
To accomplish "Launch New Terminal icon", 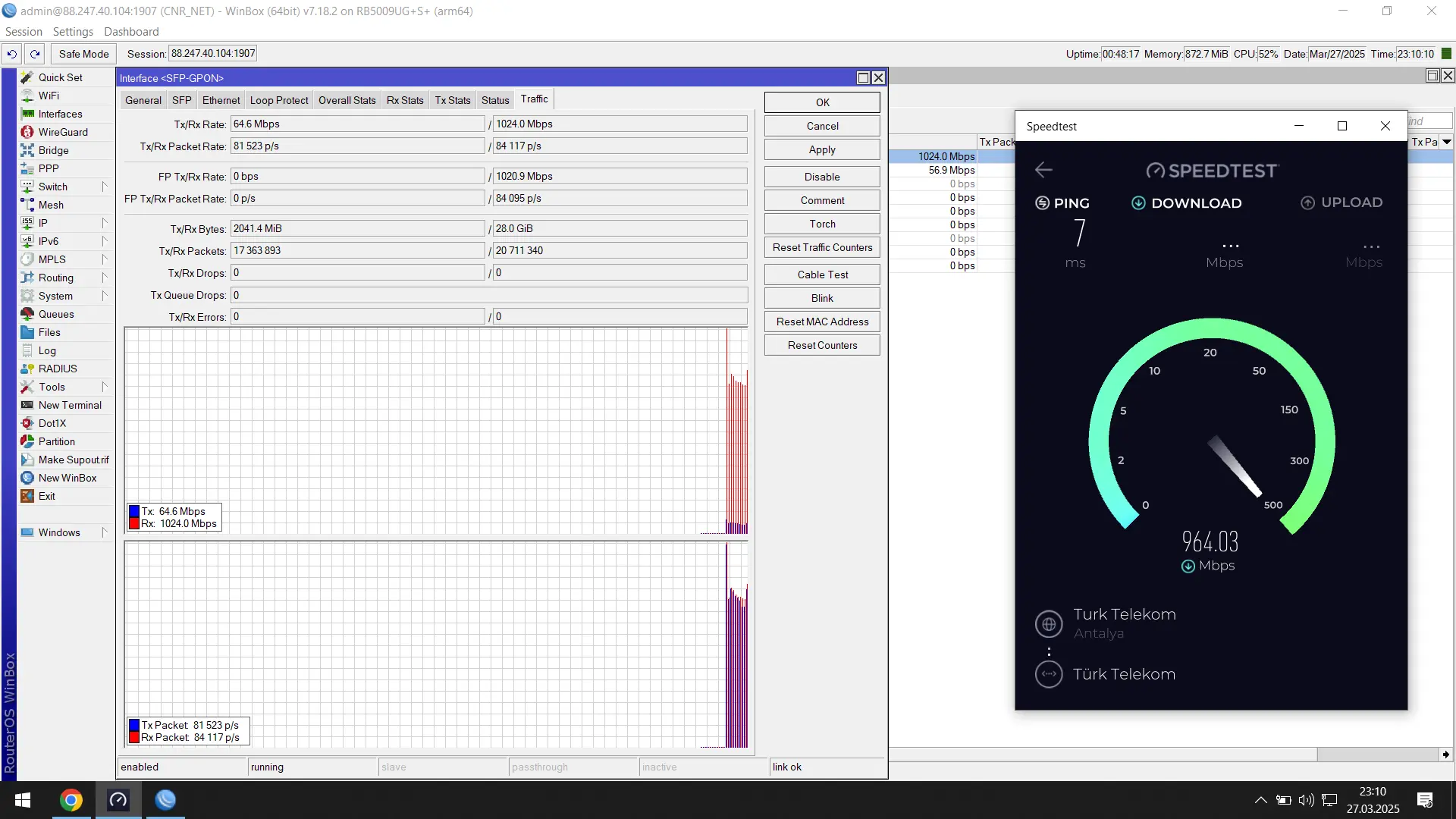I will 27,405.
